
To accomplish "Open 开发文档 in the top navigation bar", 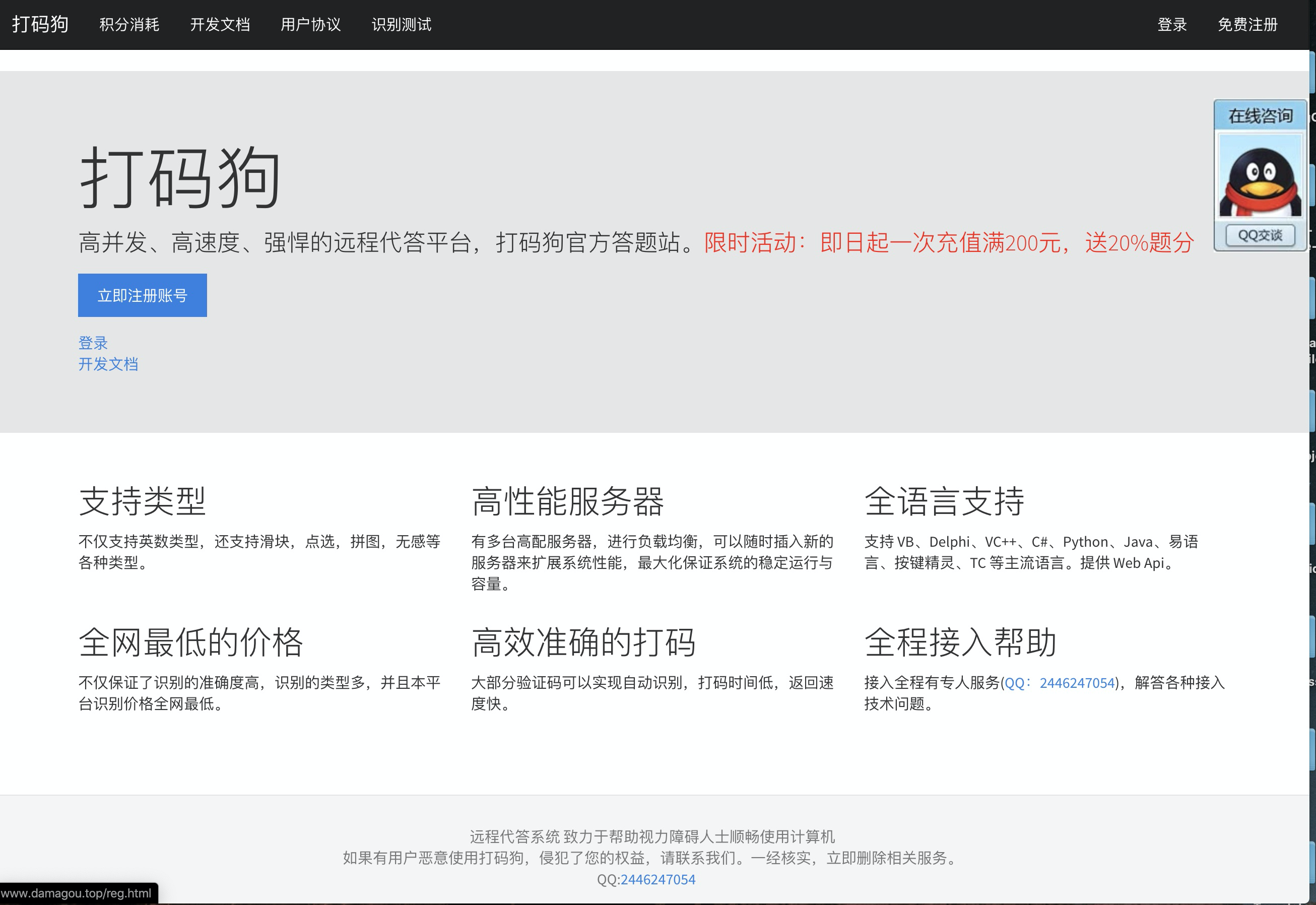I will [x=220, y=24].
